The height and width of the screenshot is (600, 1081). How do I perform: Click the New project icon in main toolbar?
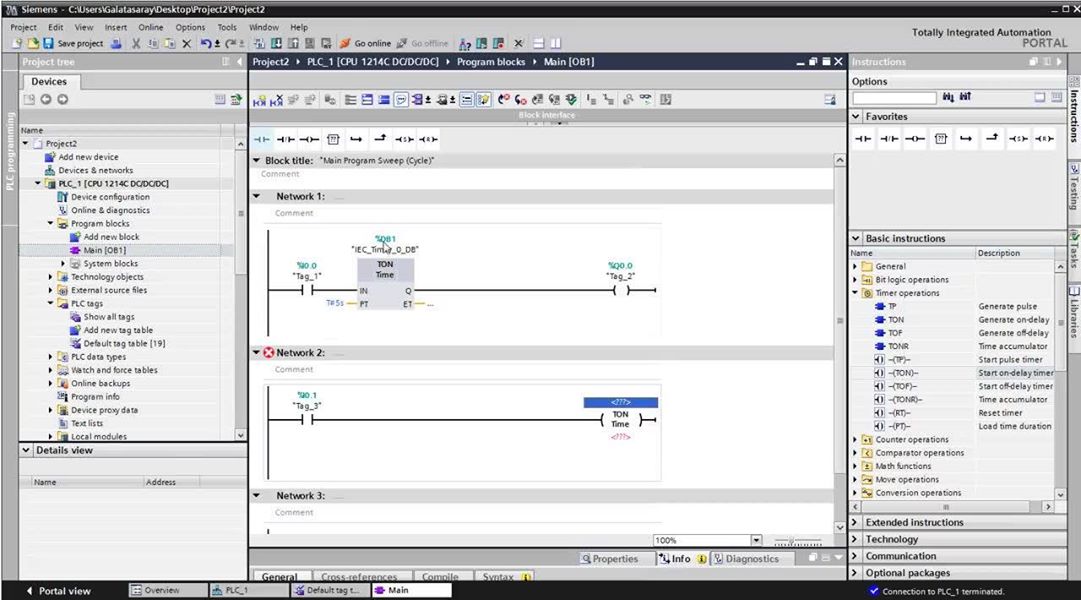tap(17, 43)
